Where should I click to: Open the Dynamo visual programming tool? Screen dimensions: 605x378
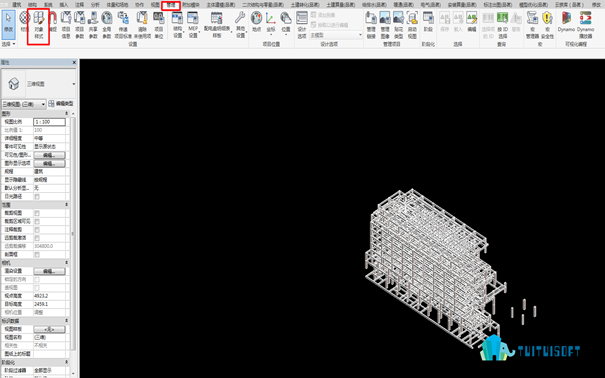click(566, 22)
